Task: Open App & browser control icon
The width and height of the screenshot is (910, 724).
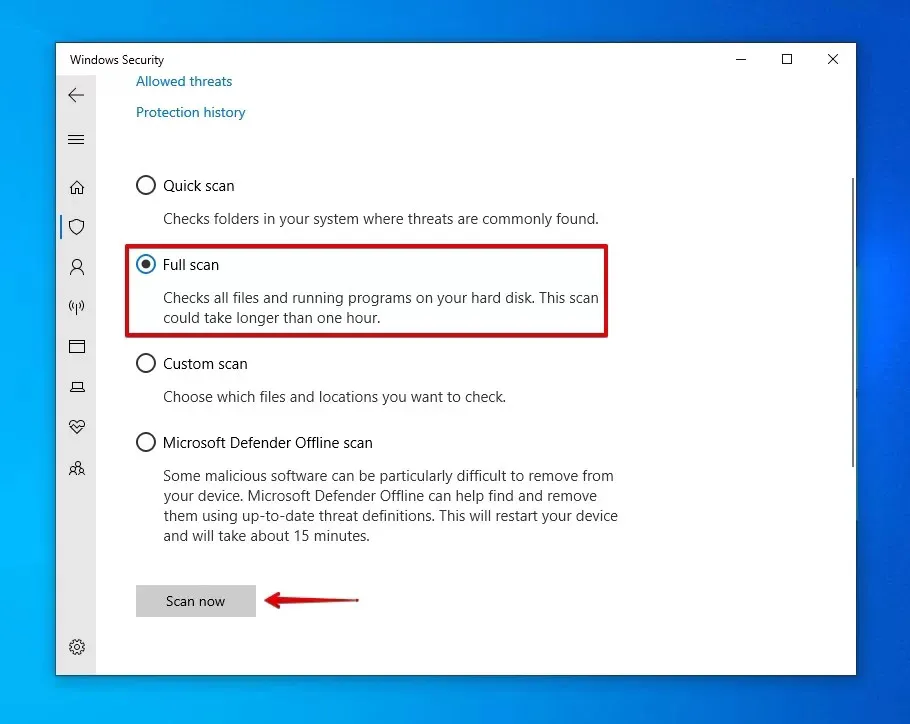Action: [77, 347]
